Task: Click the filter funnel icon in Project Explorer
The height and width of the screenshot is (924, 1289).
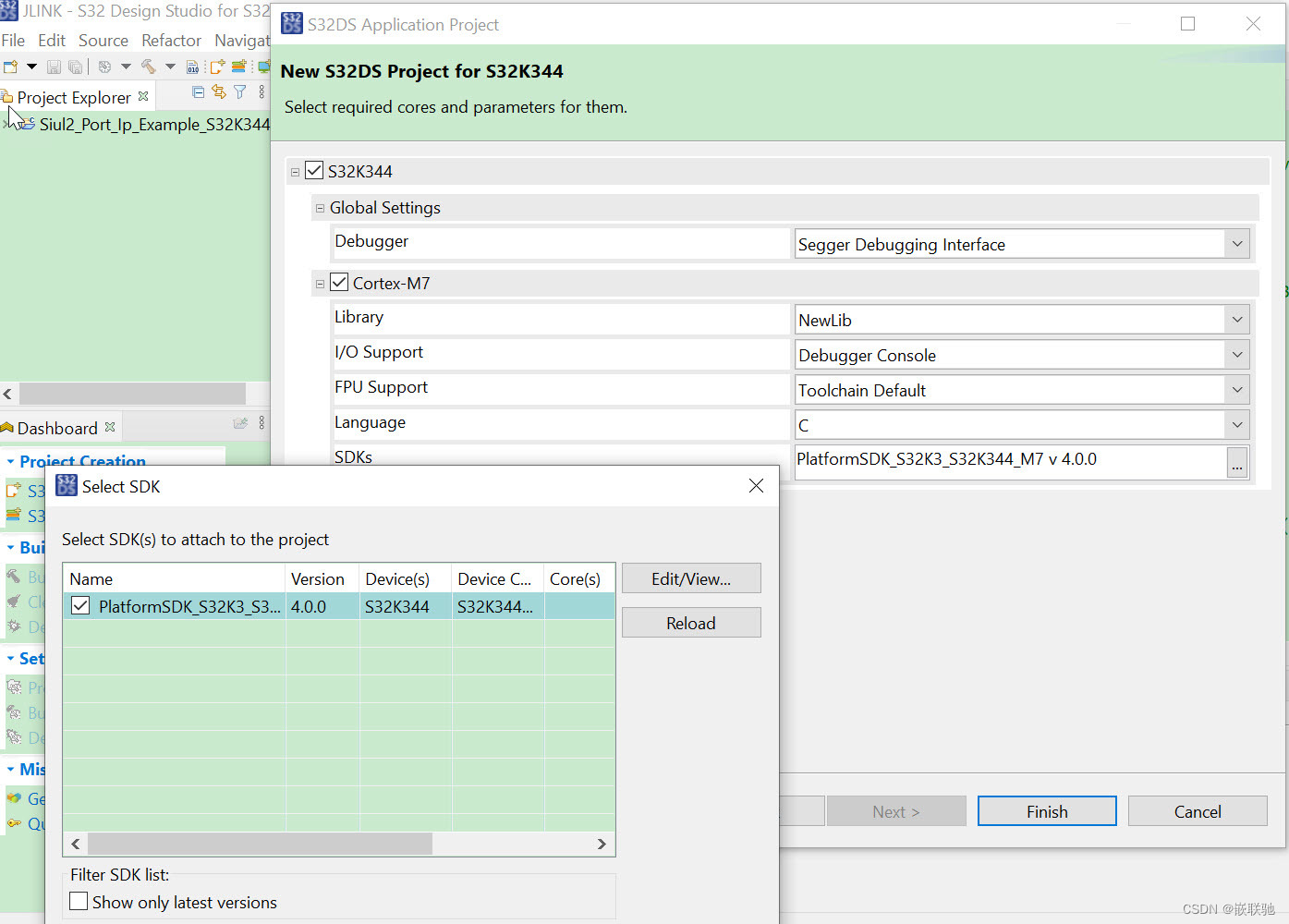Action: coord(240,91)
